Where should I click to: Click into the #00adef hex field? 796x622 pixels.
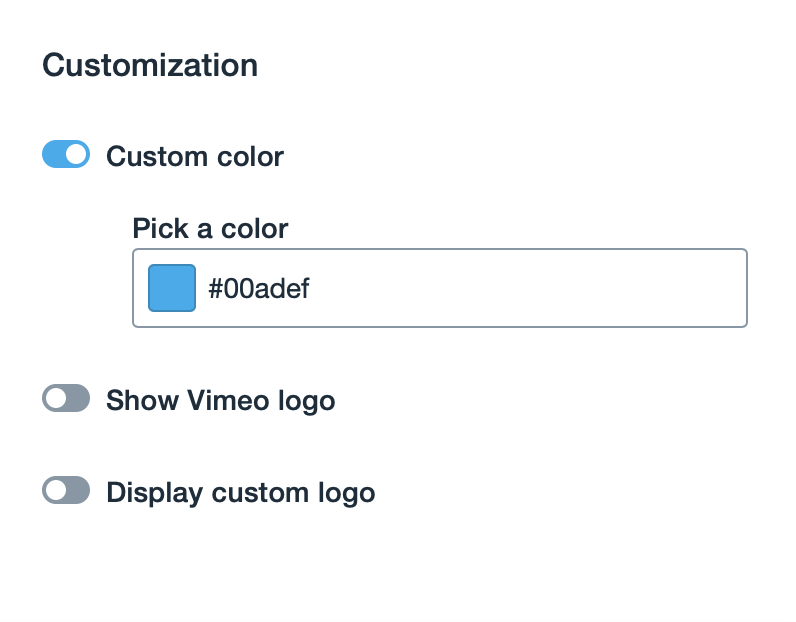470,288
